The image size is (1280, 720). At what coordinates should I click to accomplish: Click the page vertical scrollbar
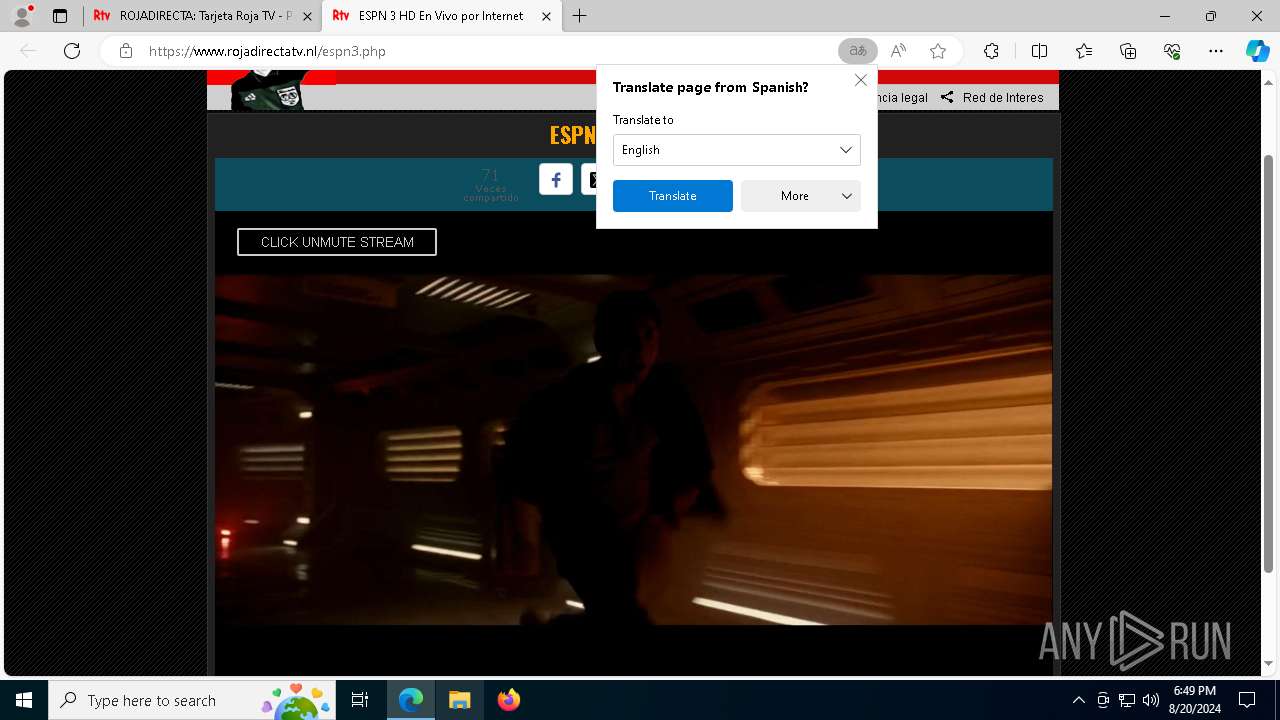tap(1269, 365)
